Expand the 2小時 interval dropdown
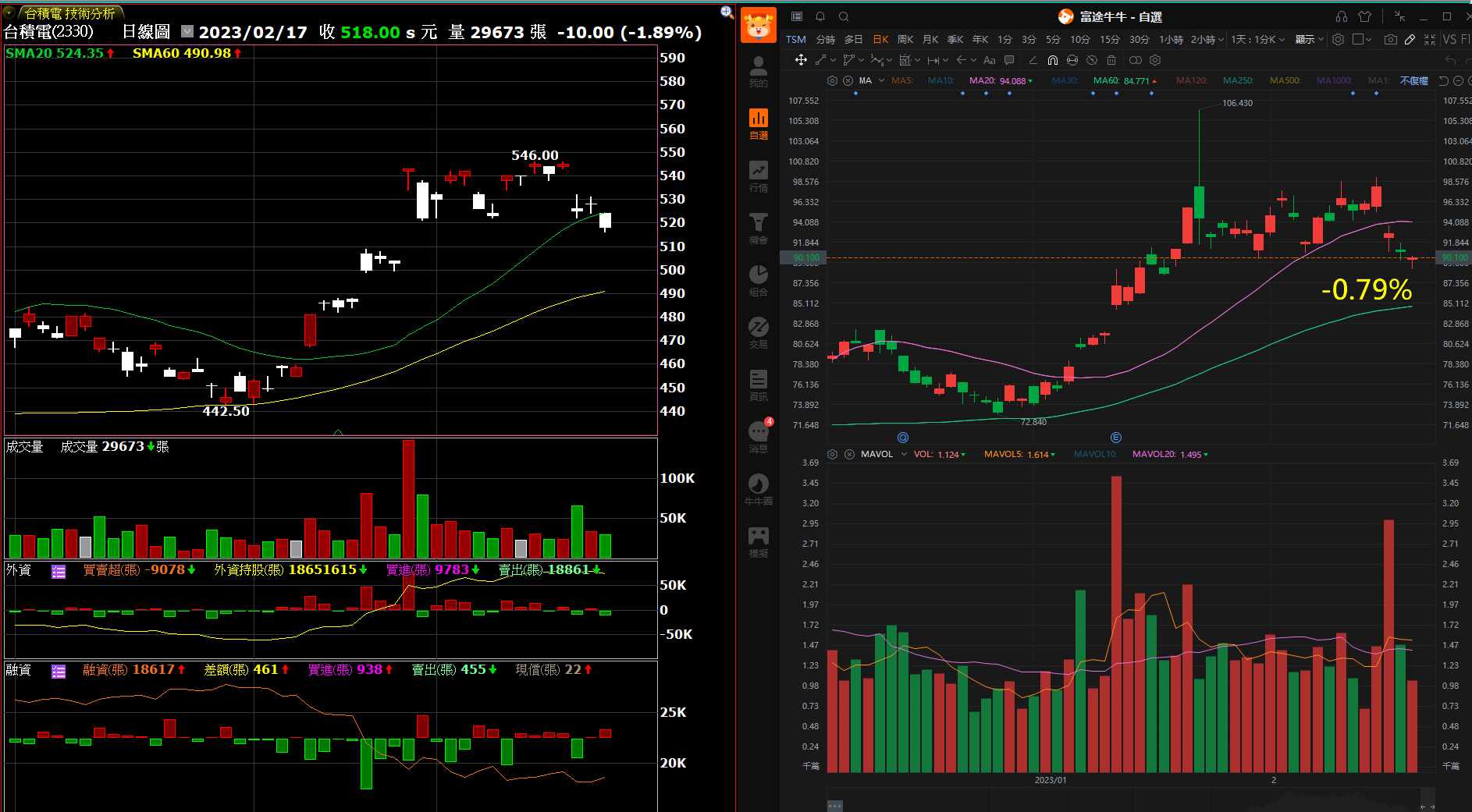Image resolution: width=1472 pixels, height=812 pixels. [1221, 39]
